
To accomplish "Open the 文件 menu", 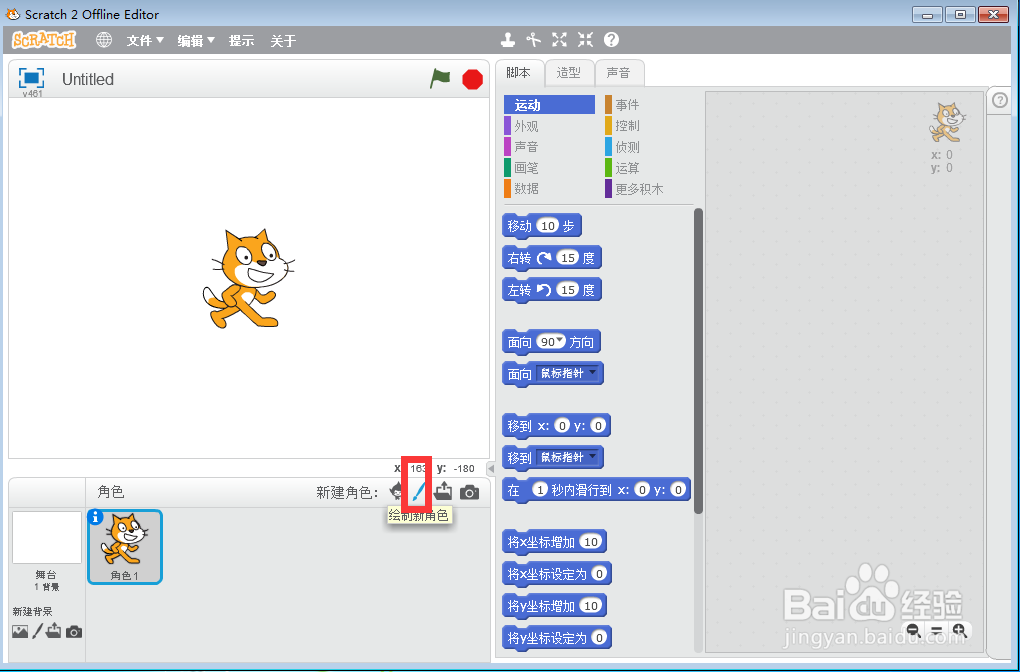I will (x=145, y=41).
